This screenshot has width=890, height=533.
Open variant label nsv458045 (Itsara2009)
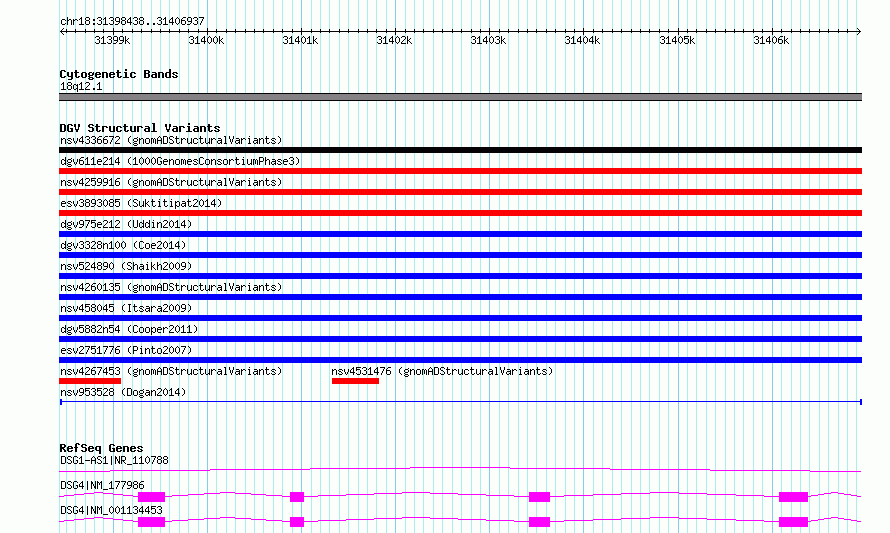[x=126, y=308]
